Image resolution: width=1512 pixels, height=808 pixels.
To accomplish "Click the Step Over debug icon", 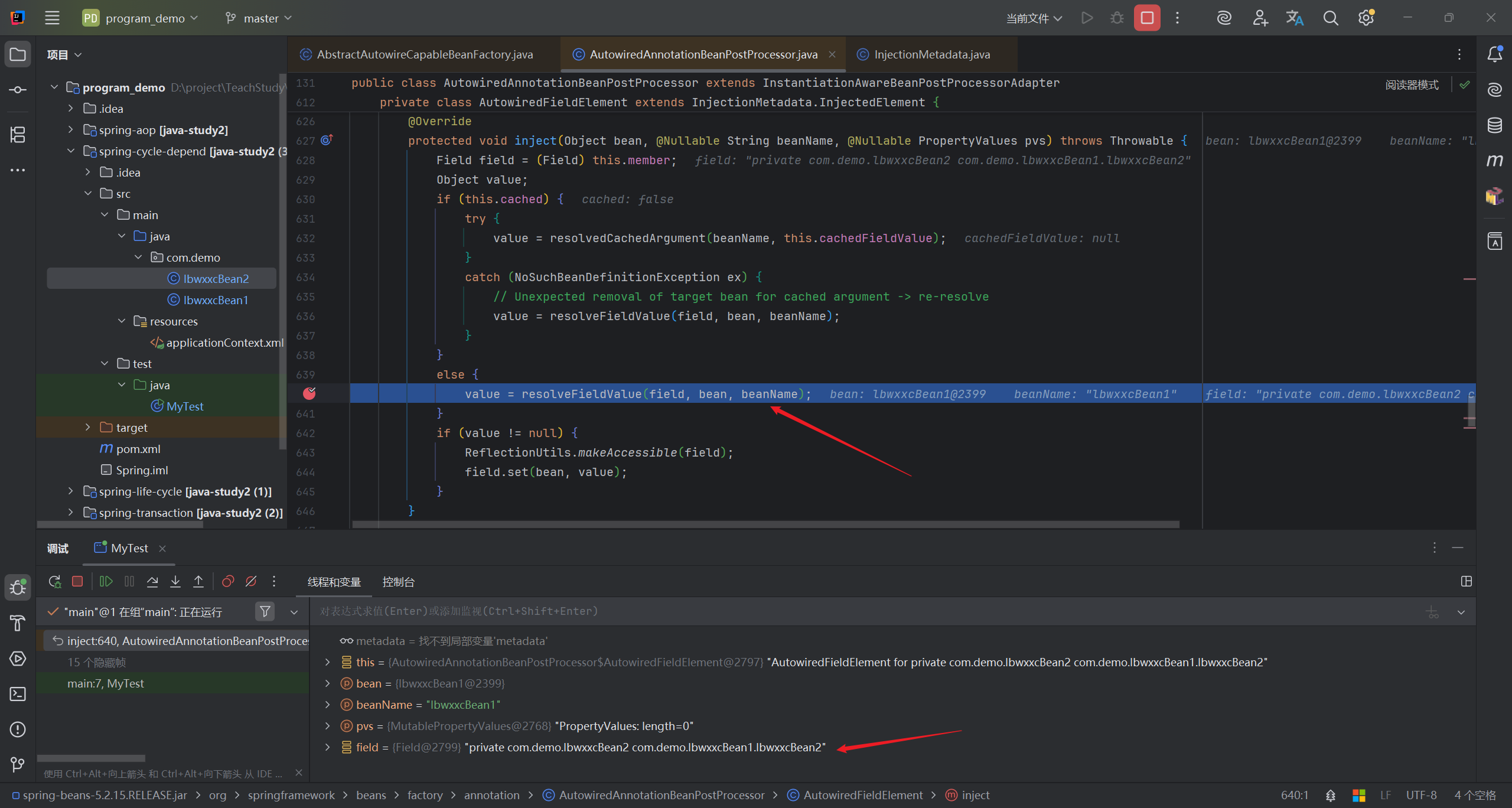I will pos(152,582).
